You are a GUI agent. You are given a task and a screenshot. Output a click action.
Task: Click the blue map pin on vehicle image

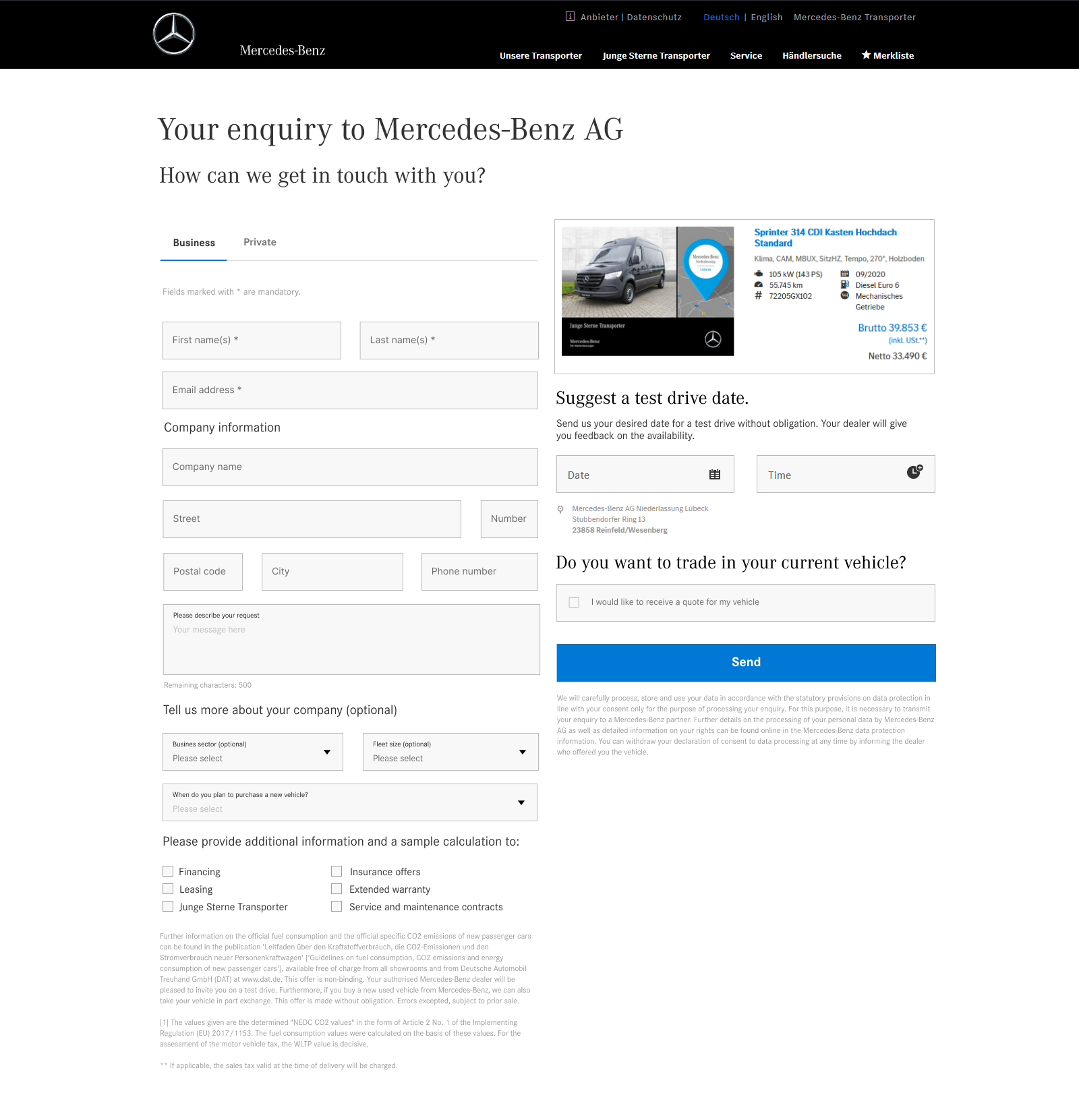(x=705, y=269)
